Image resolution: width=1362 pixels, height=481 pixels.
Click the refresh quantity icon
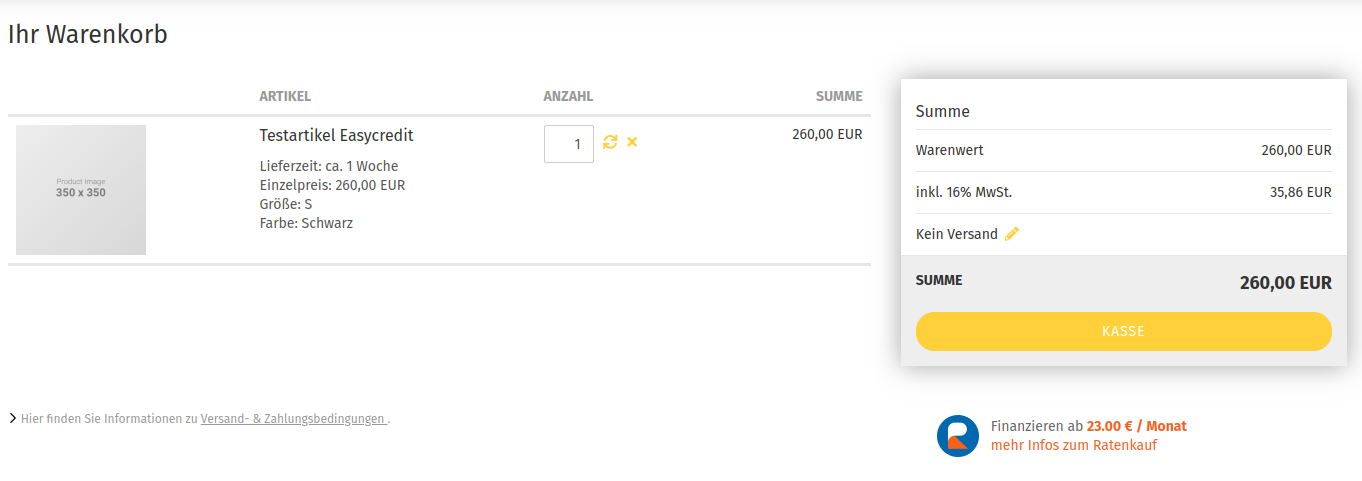(x=610, y=142)
